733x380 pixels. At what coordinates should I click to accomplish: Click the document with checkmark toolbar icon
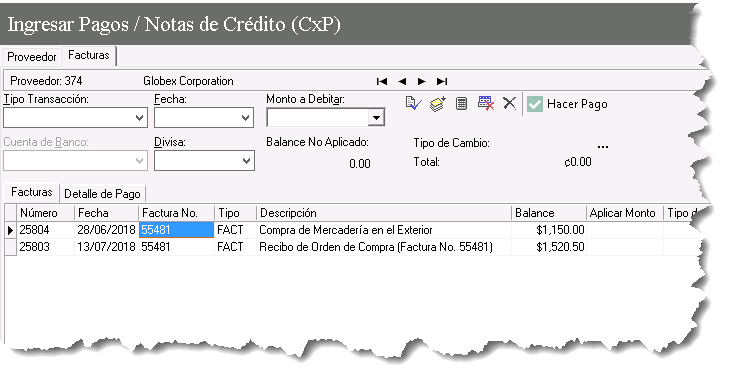coord(413,103)
